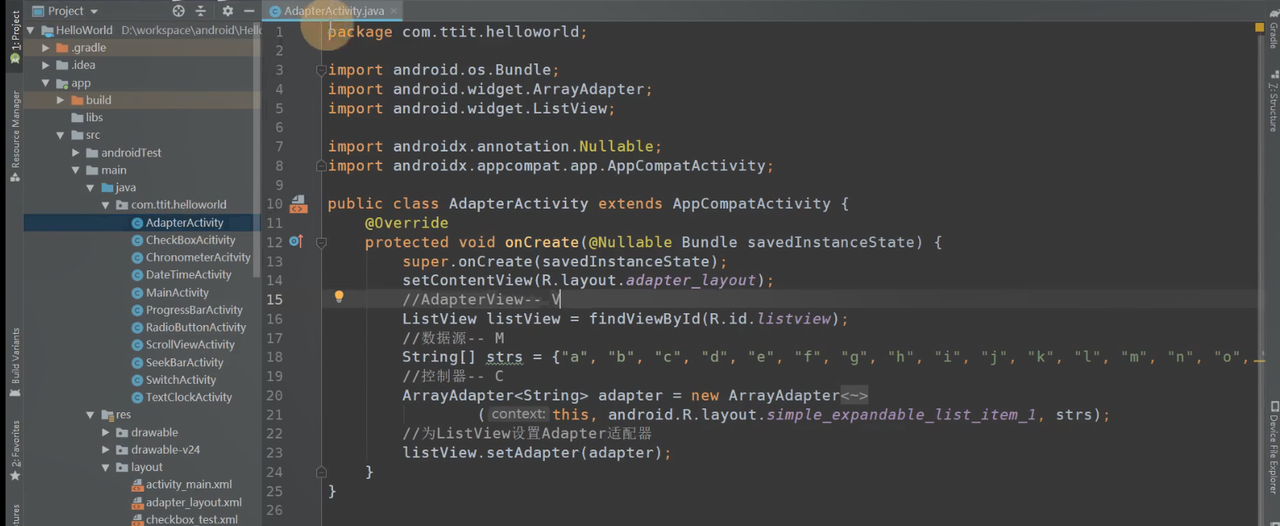Open the 2: Favorites tool window
The image size is (1280, 526).
15,451
